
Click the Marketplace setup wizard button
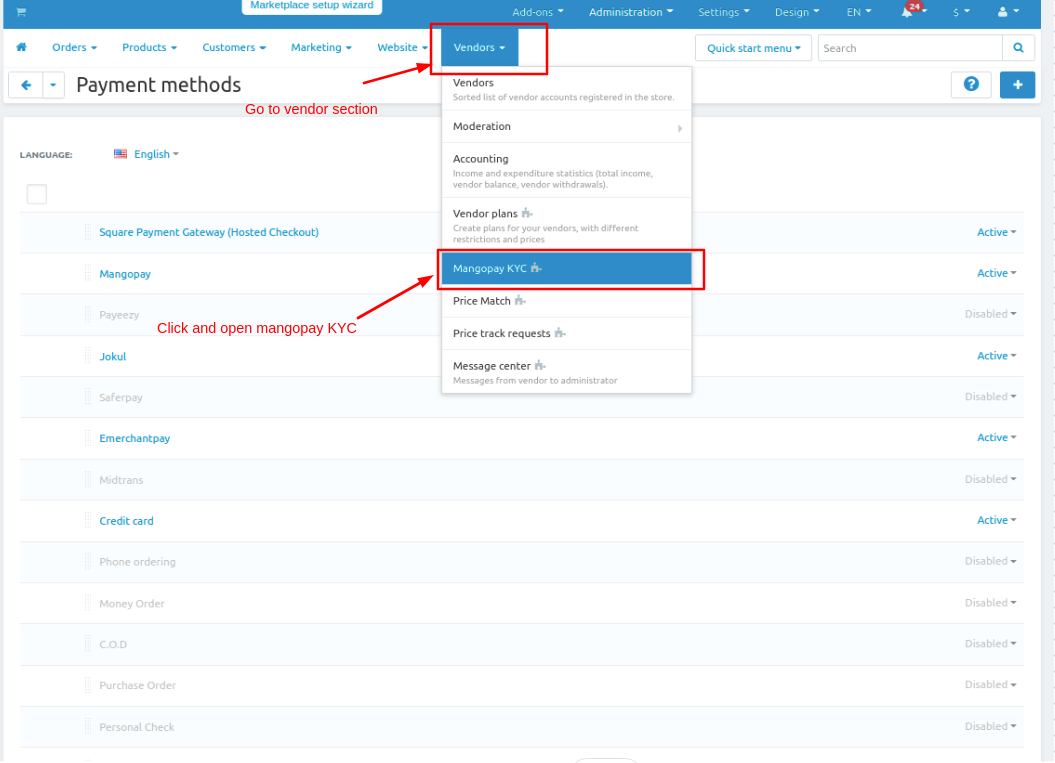(312, 5)
